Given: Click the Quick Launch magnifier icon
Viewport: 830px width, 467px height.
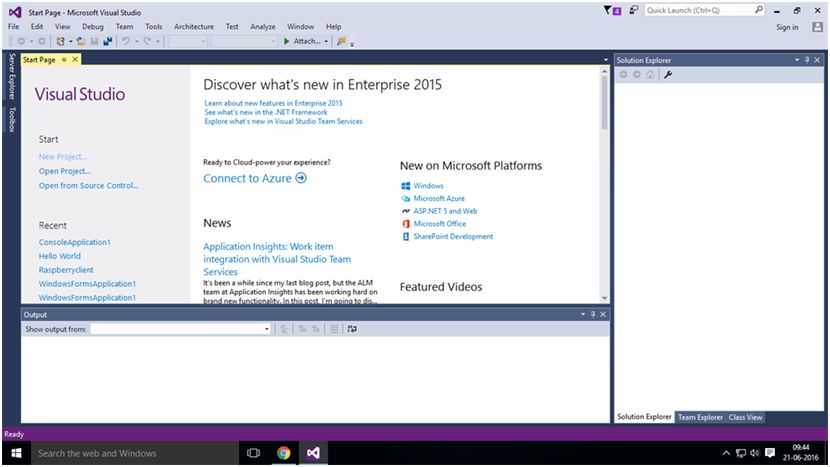Looking at the screenshot, I should pyautogui.click(x=759, y=10).
